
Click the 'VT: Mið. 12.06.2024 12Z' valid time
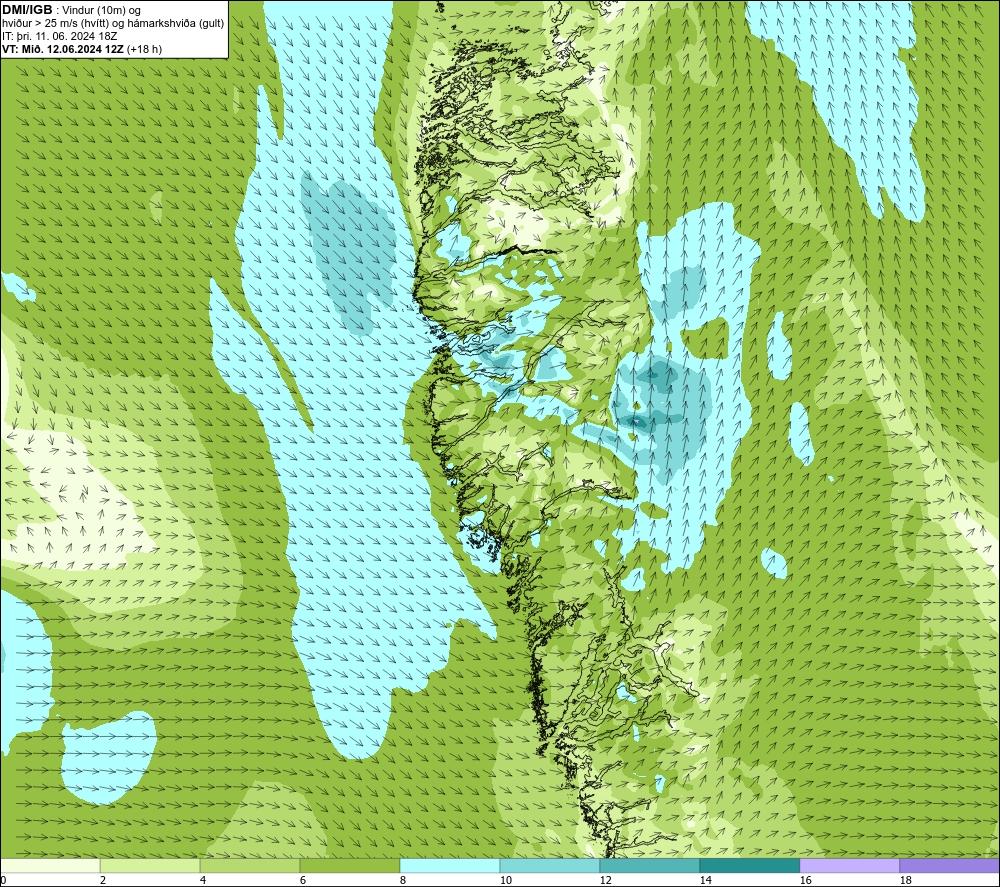63,49
